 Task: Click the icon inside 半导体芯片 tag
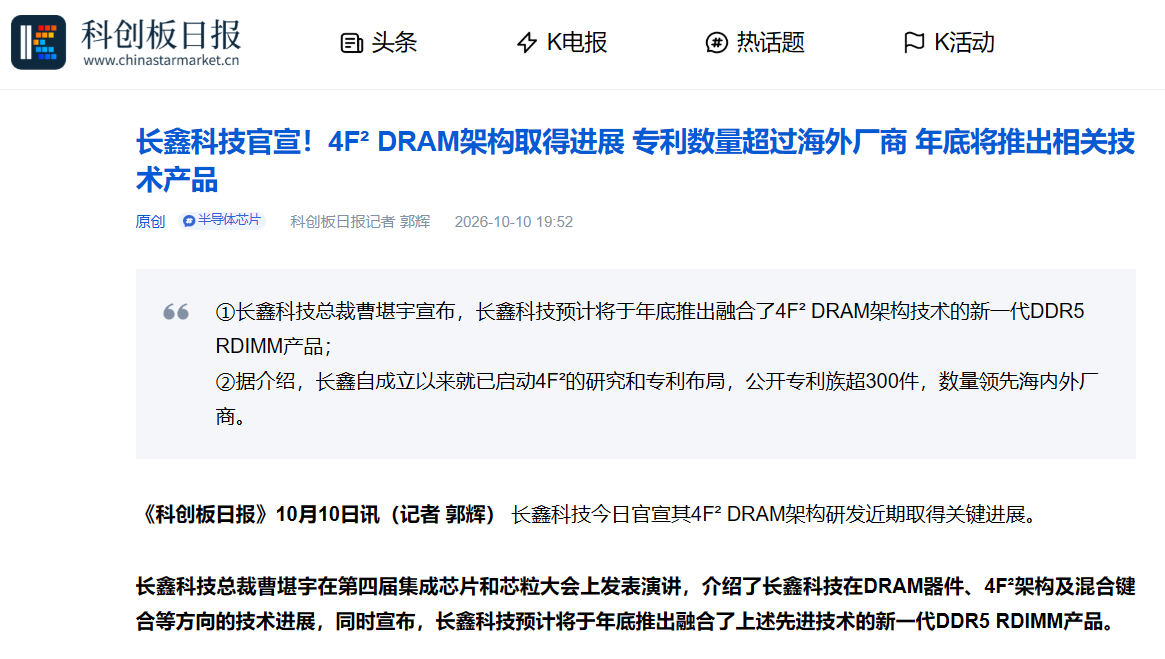tap(189, 221)
